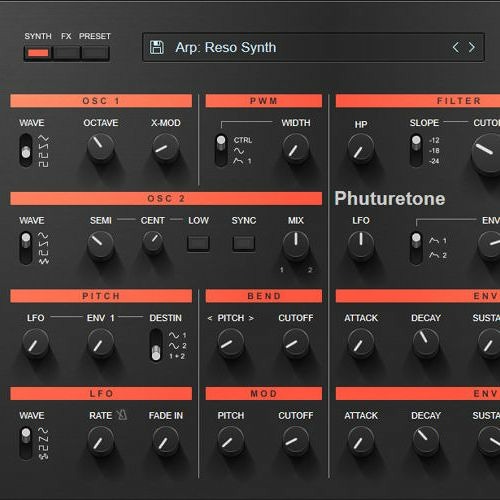Viewport: 500px width, 500px height.
Task: Click the OSC 2 MIX knob
Action: (296, 245)
